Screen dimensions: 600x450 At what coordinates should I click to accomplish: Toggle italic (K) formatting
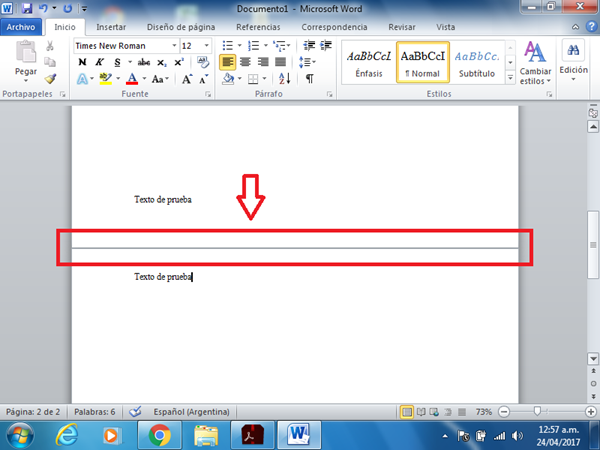coord(99,62)
